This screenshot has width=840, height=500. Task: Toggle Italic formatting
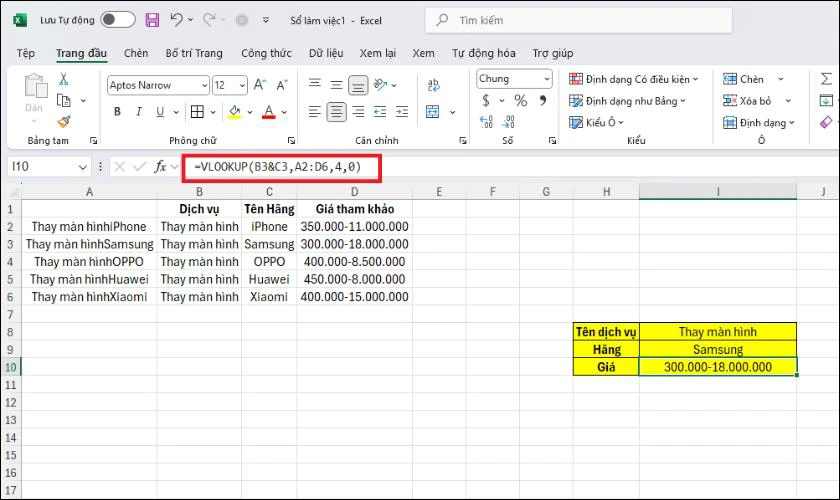[139, 111]
